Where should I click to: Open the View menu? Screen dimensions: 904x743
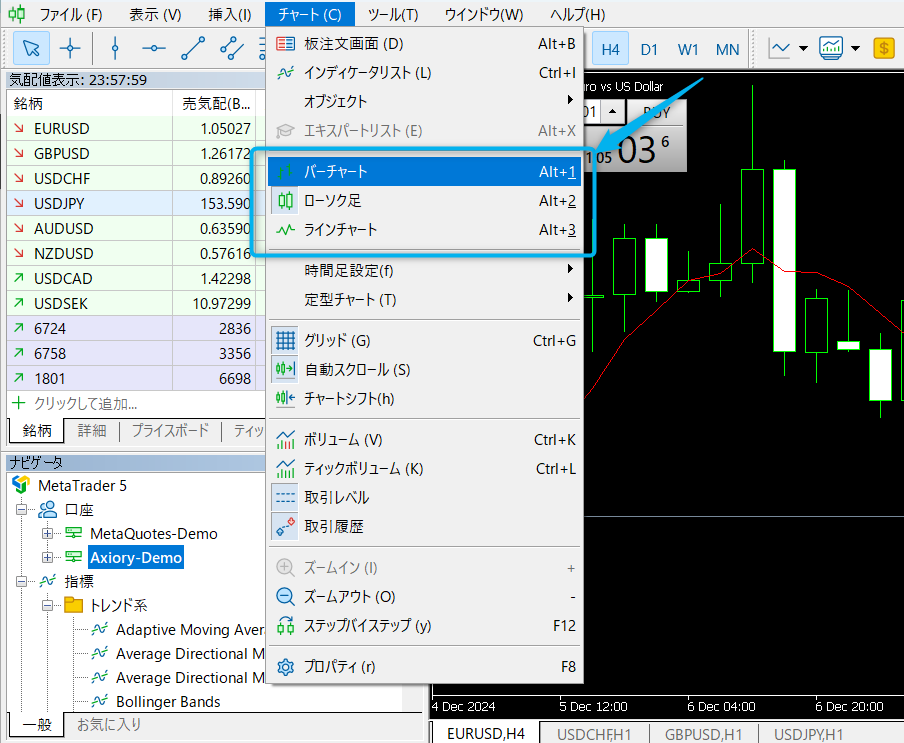[x=155, y=14]
